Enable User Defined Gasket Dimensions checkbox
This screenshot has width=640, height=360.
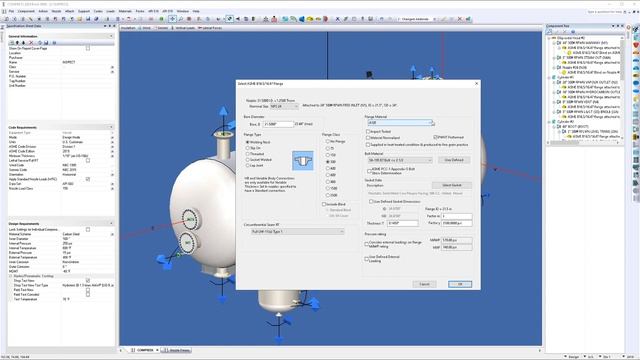[371, 201]
